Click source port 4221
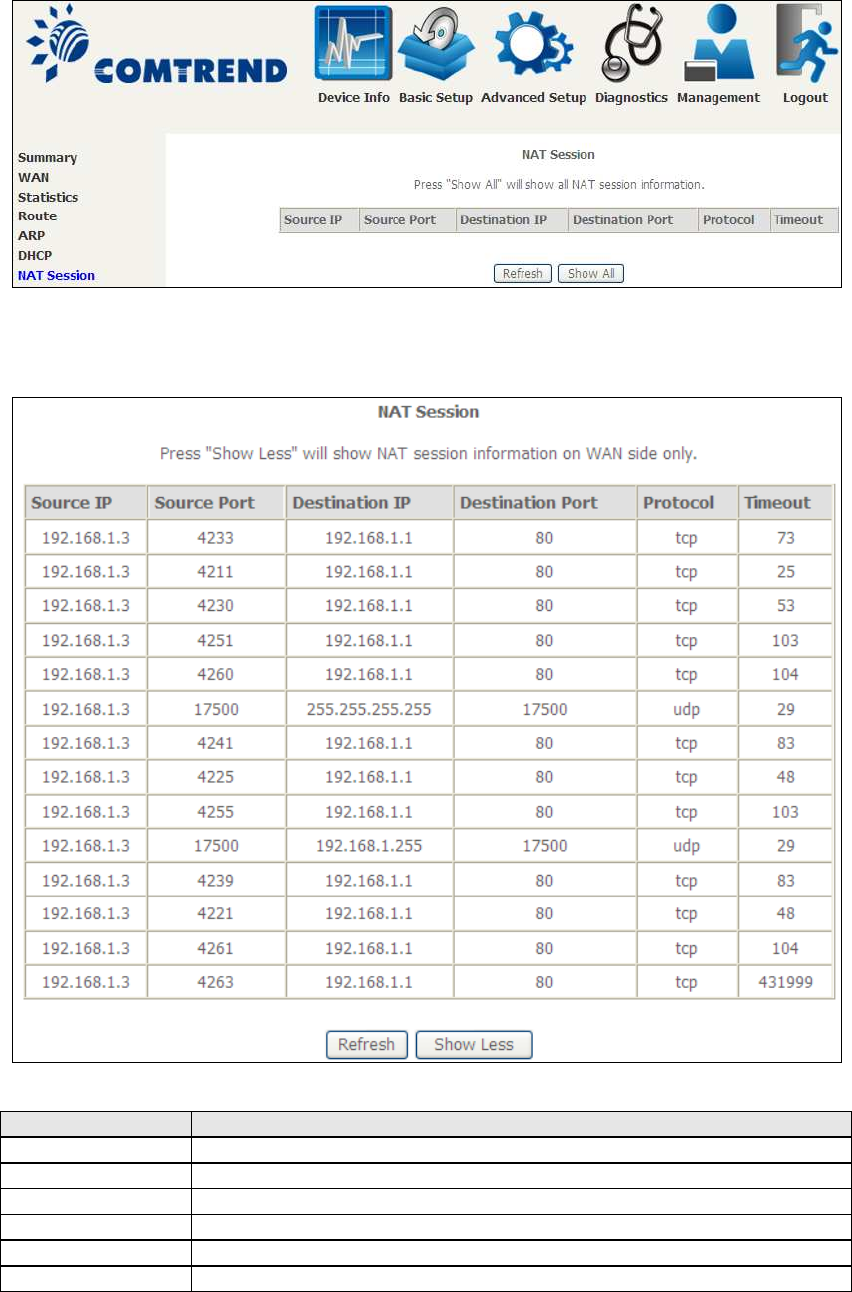The image size is (852, 1292). 216,914
